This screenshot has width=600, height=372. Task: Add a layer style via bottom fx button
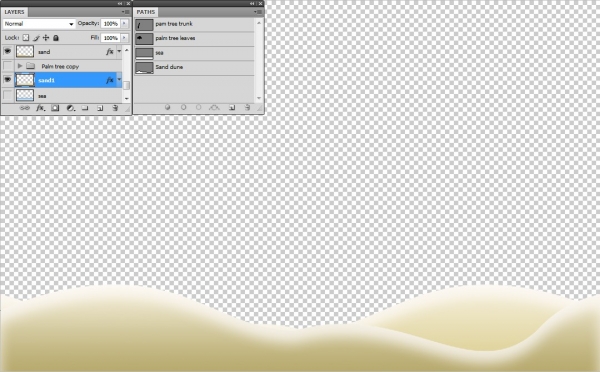point(40,108)
